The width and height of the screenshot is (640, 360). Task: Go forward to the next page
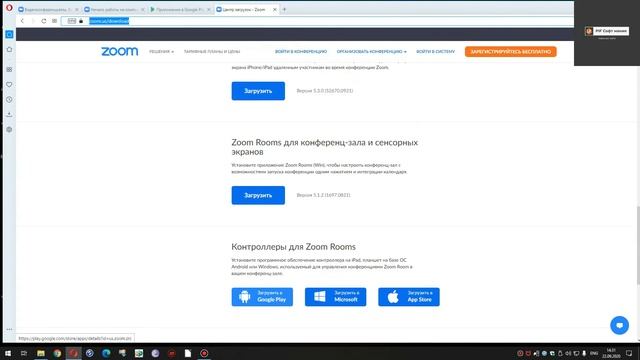pyautogui.click(x=33, y=21)
